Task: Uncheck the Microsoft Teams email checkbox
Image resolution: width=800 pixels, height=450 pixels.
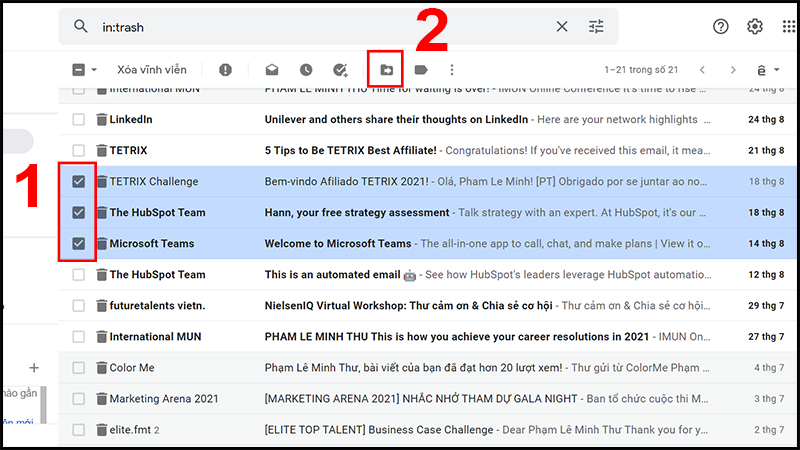Action: [x=79, y=244]
